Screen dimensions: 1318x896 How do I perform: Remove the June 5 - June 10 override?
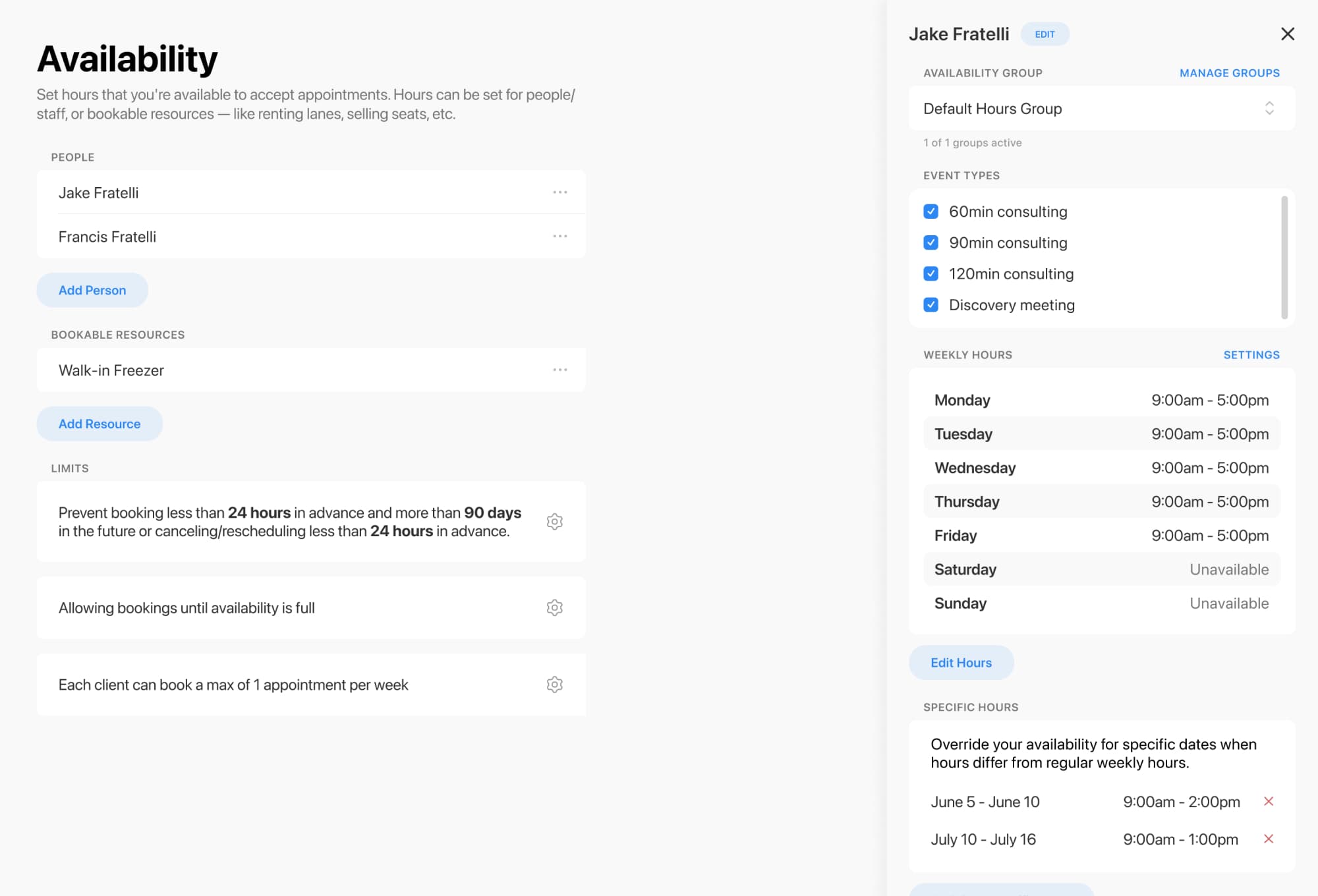pos(1269,802)
